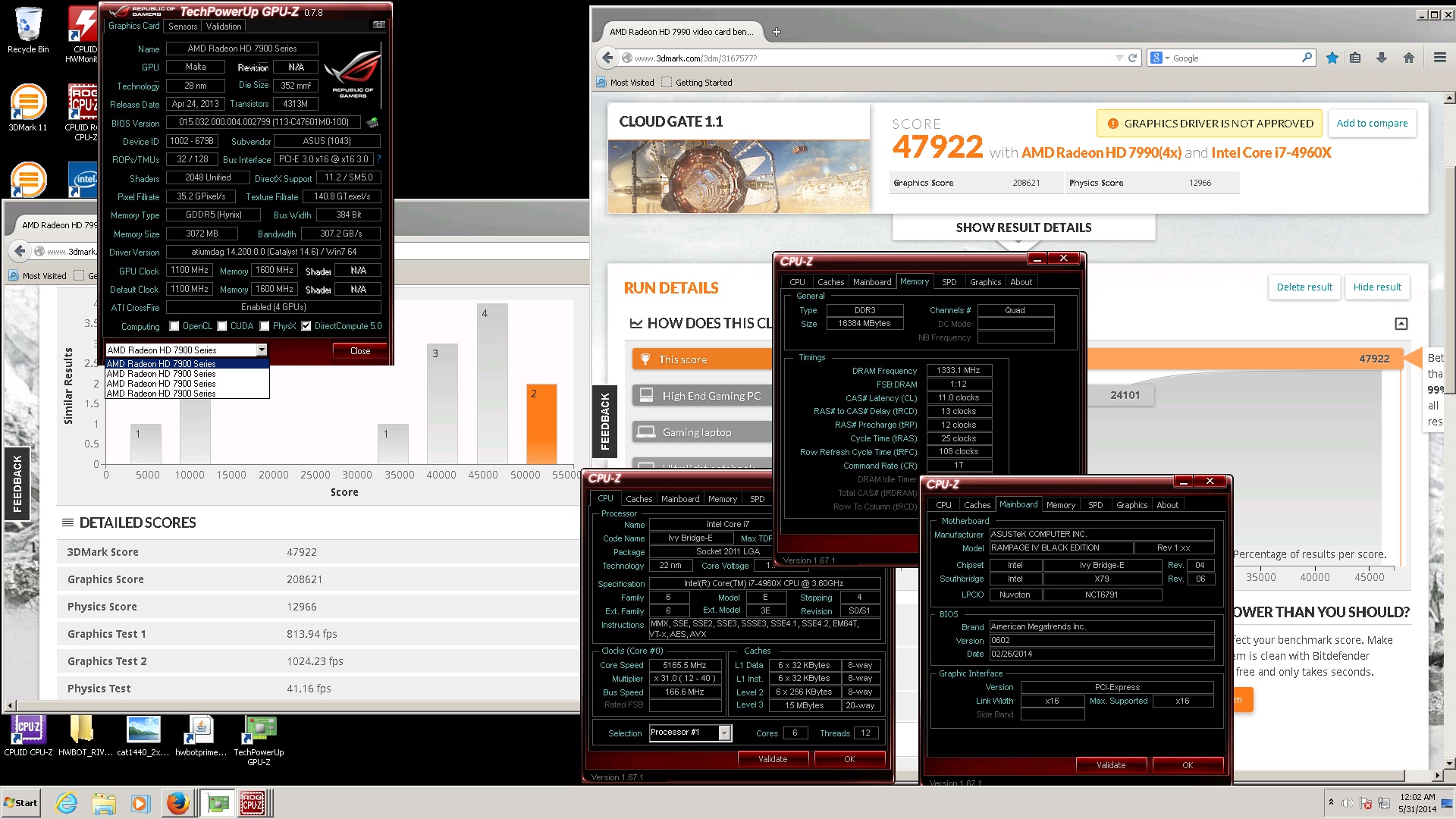The image size is (1456, 819).
Task: Toggle the PhysX checkbox in GPU-Z
Action: click(265, 326)
